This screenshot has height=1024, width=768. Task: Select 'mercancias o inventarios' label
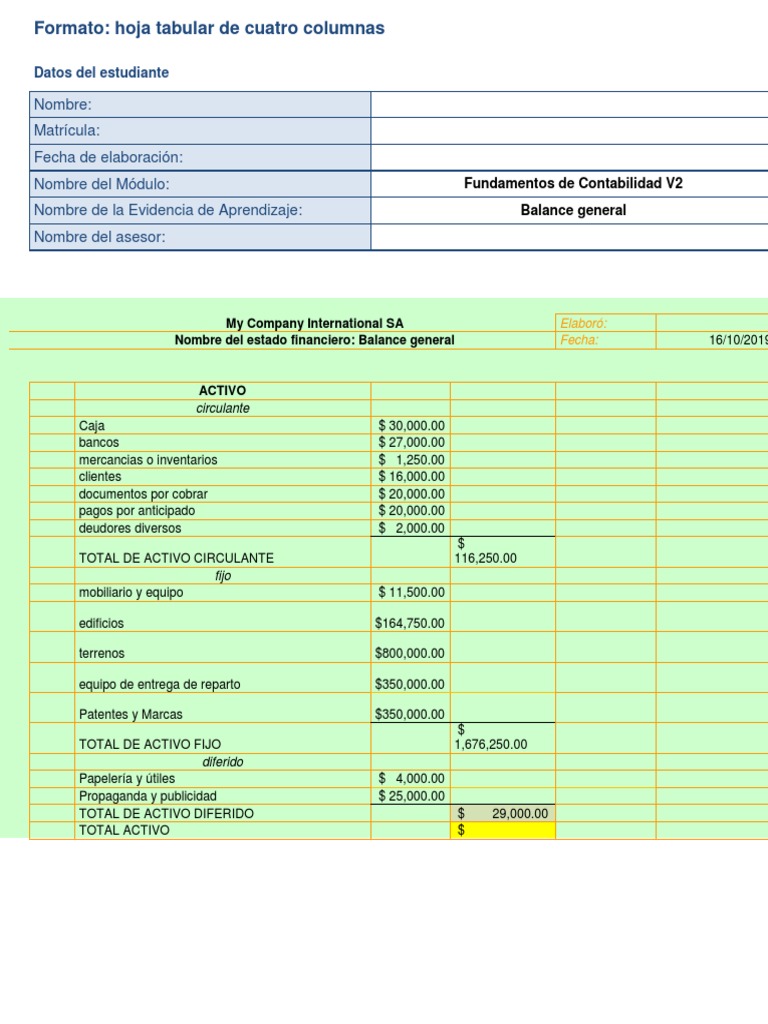(x=223, y=460)
